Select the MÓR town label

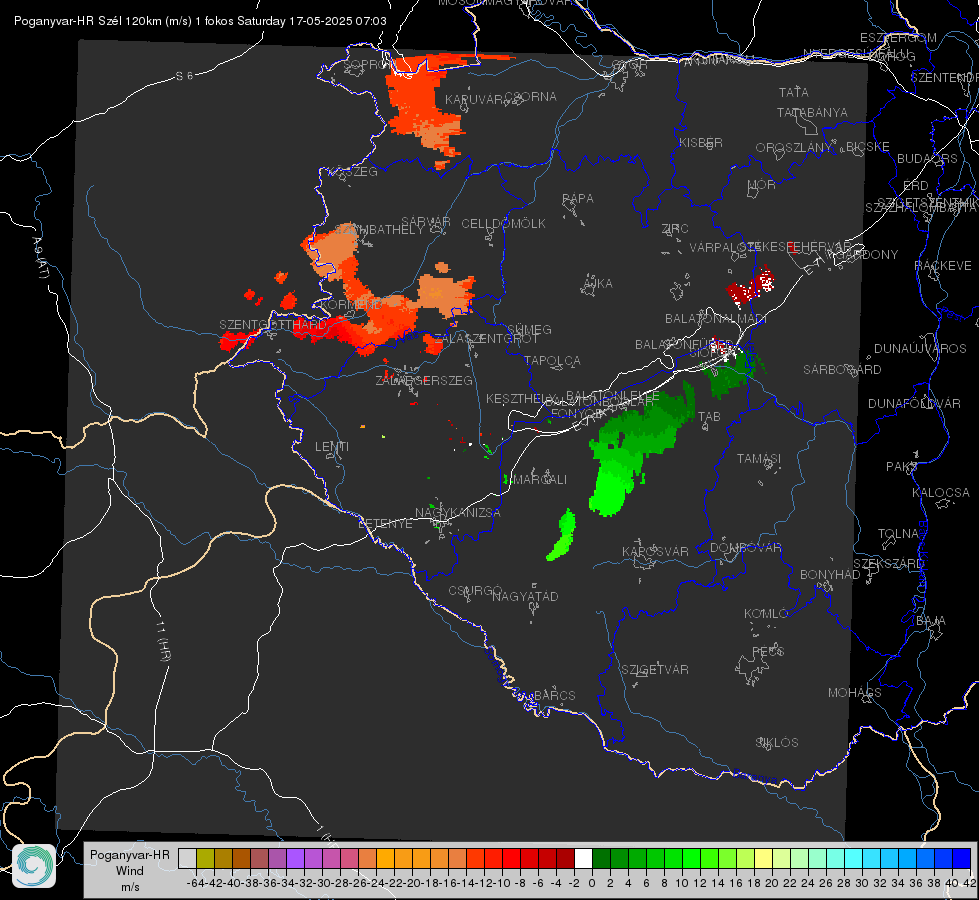click(762, 184)
